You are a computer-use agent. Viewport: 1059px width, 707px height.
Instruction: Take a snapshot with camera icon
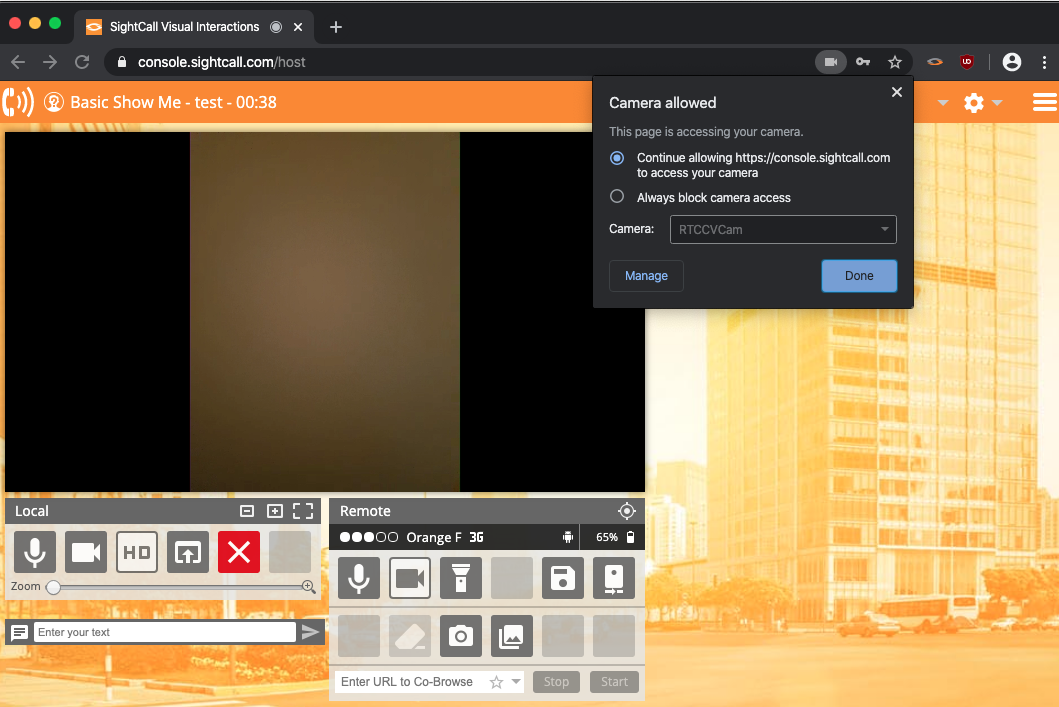pos(461,635)
